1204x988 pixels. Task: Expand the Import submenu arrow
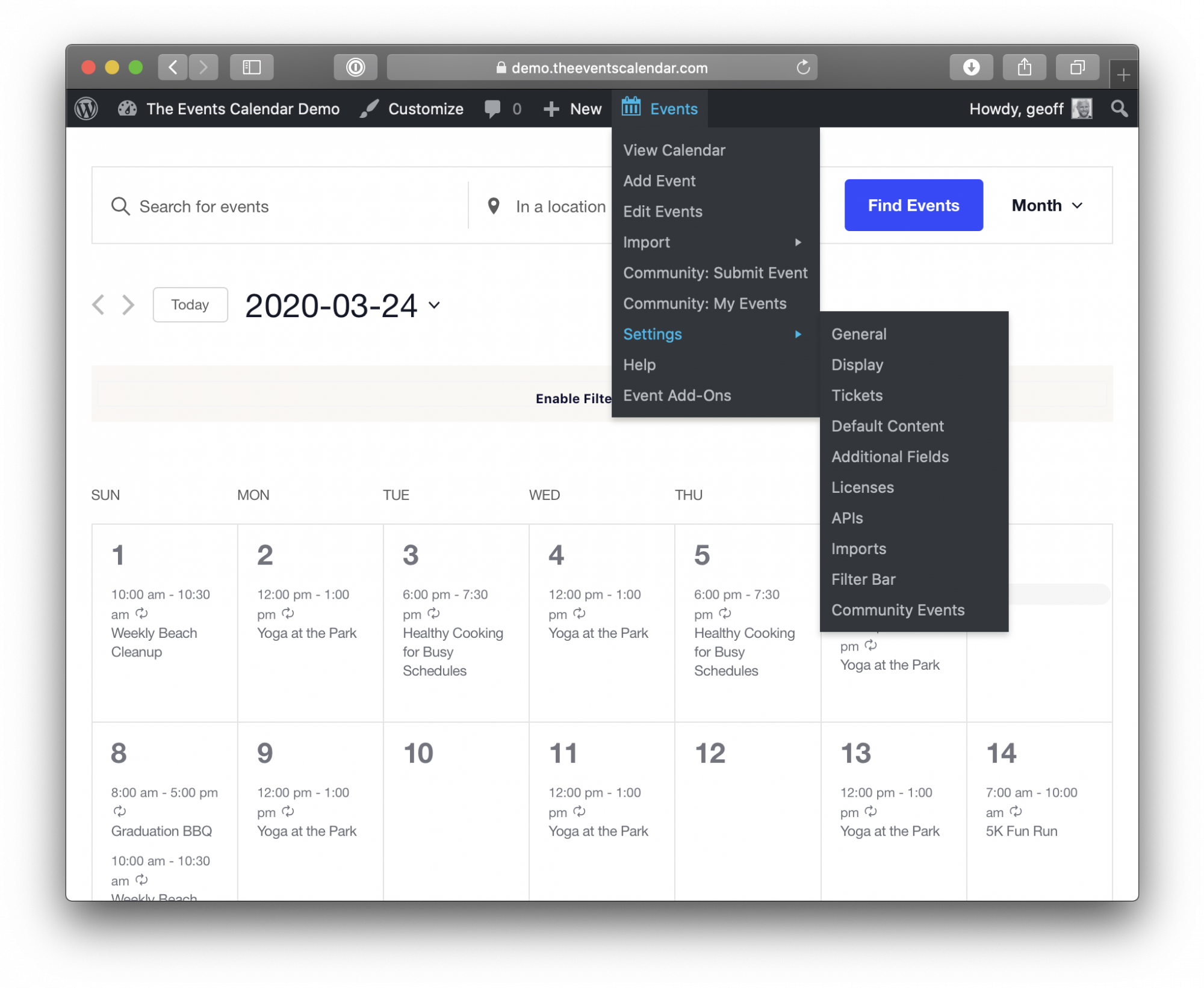(799, 242)
